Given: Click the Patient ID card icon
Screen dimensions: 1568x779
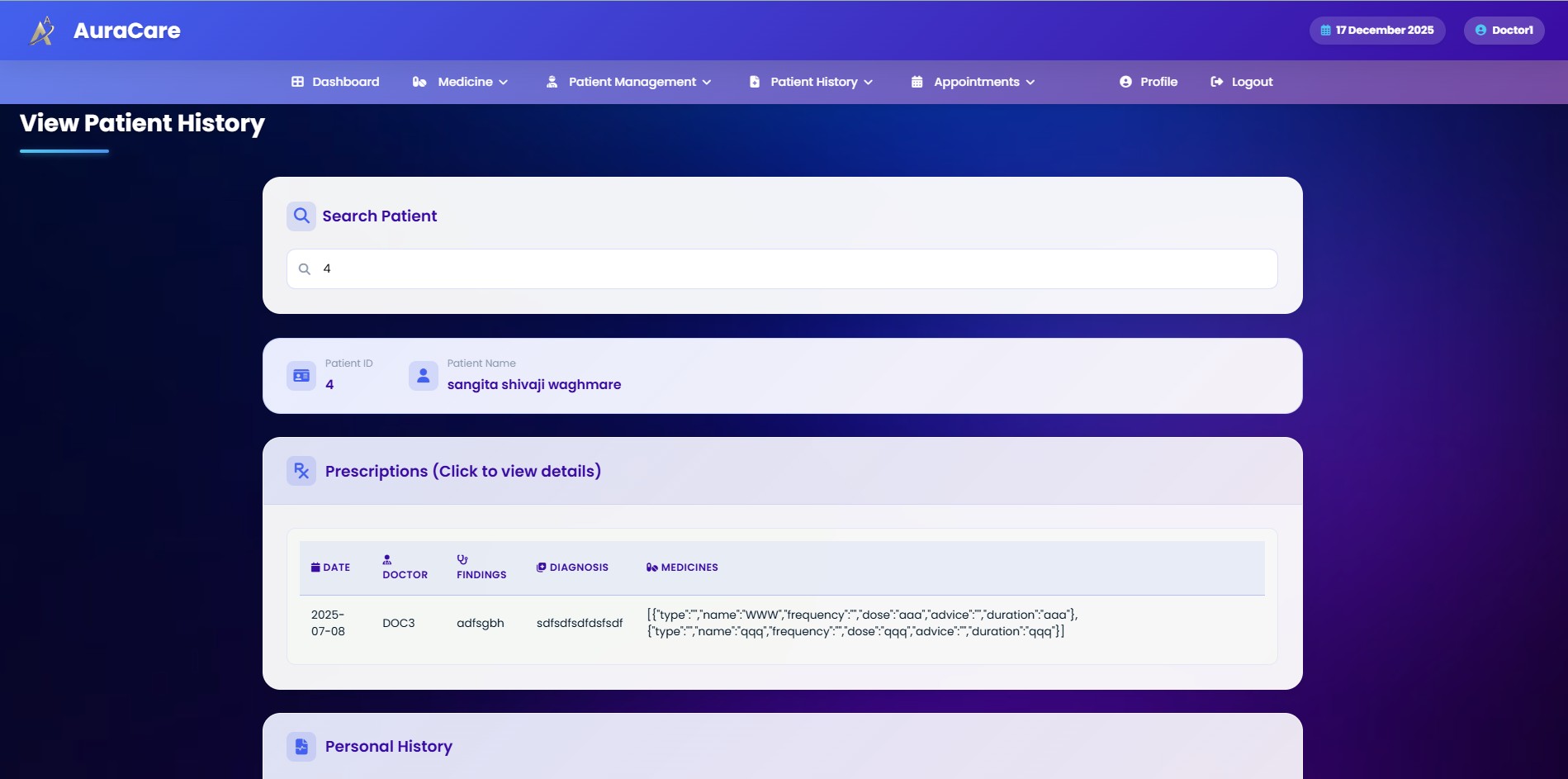Looking at the screenshot, I should click(301, 376).
